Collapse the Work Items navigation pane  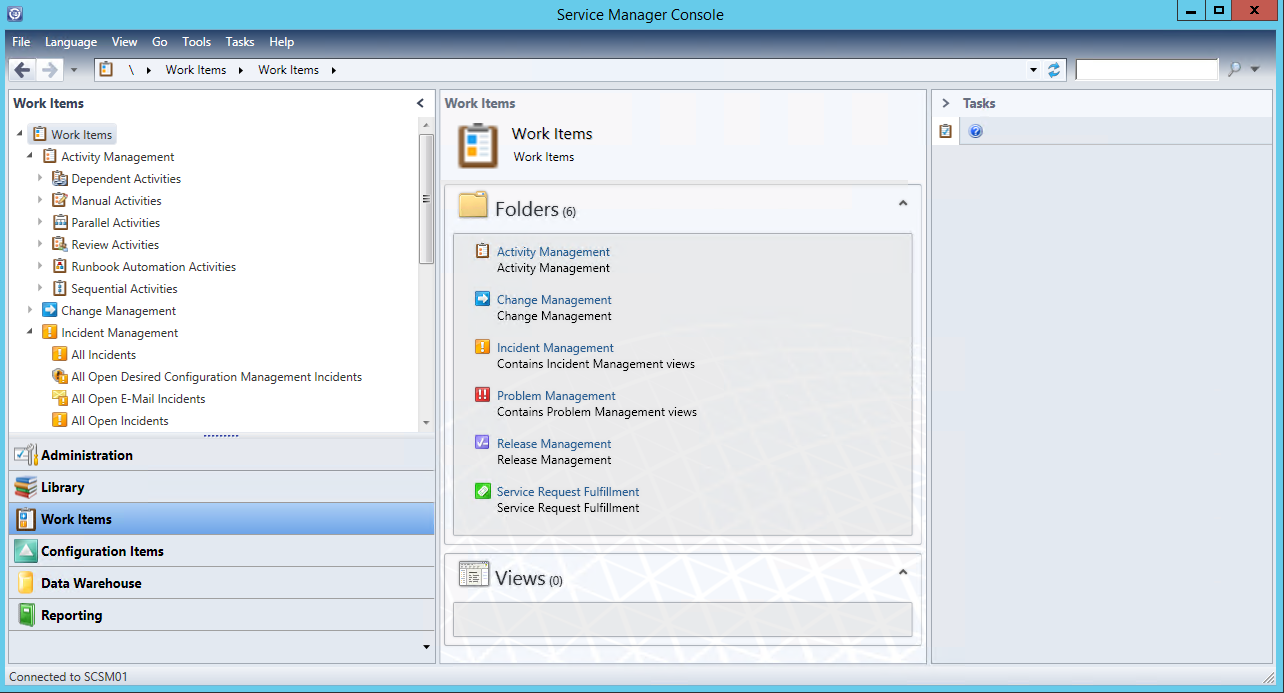(421, 103)
